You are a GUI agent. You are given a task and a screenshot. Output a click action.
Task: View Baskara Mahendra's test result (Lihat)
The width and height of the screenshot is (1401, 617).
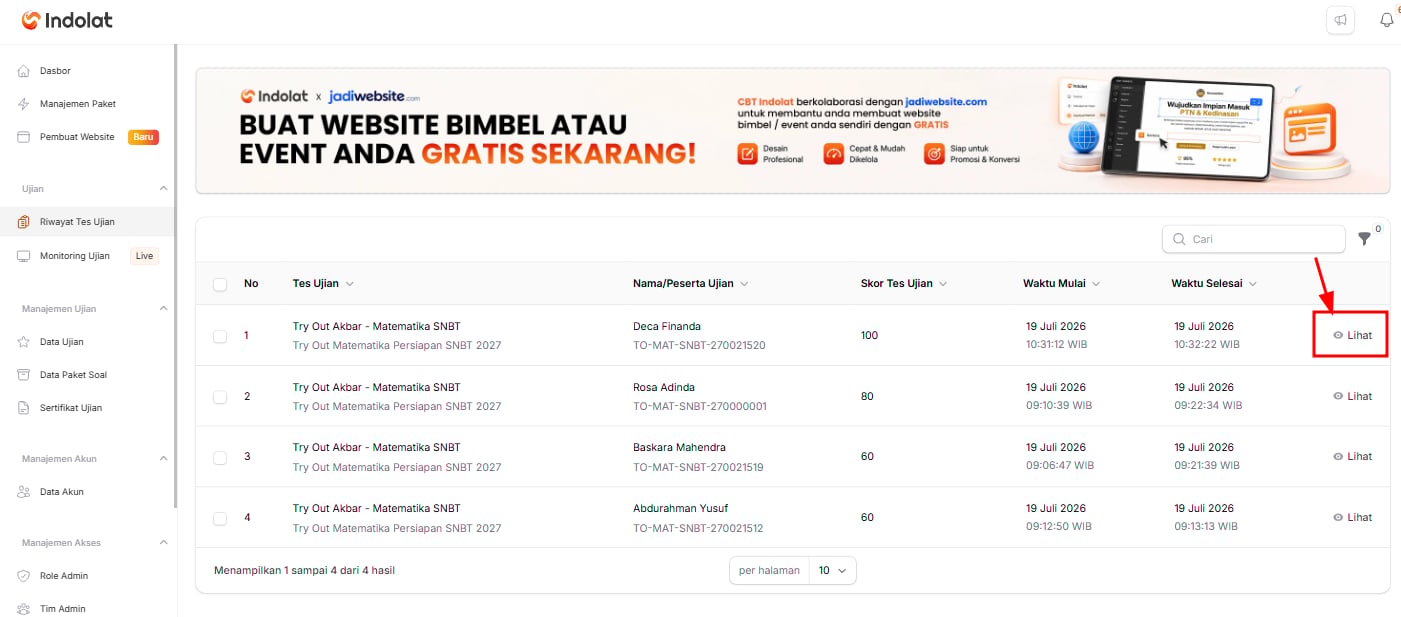pos(1352,456)
